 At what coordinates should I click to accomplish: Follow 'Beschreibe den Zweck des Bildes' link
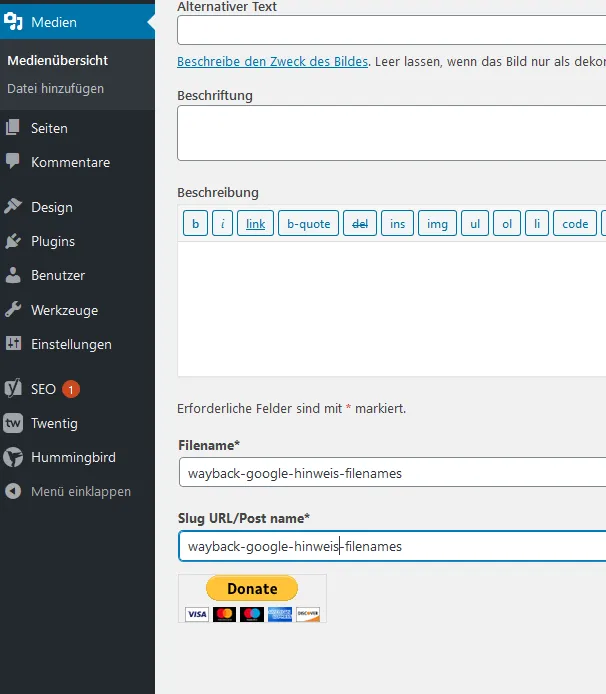pos(273,62)
